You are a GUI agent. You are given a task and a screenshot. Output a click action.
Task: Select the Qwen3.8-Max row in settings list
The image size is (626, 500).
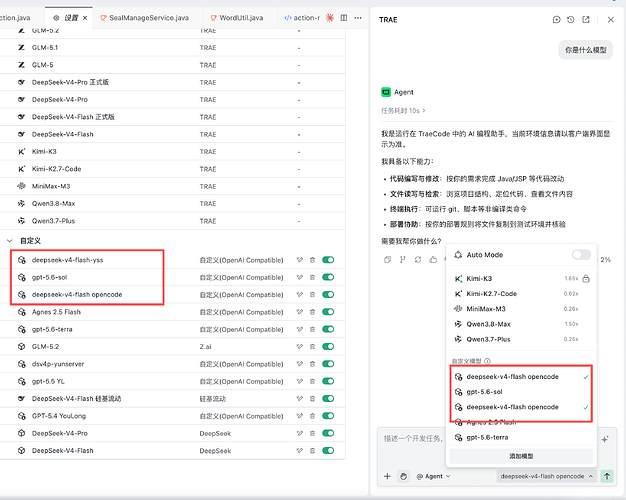[x=172, y=204]
